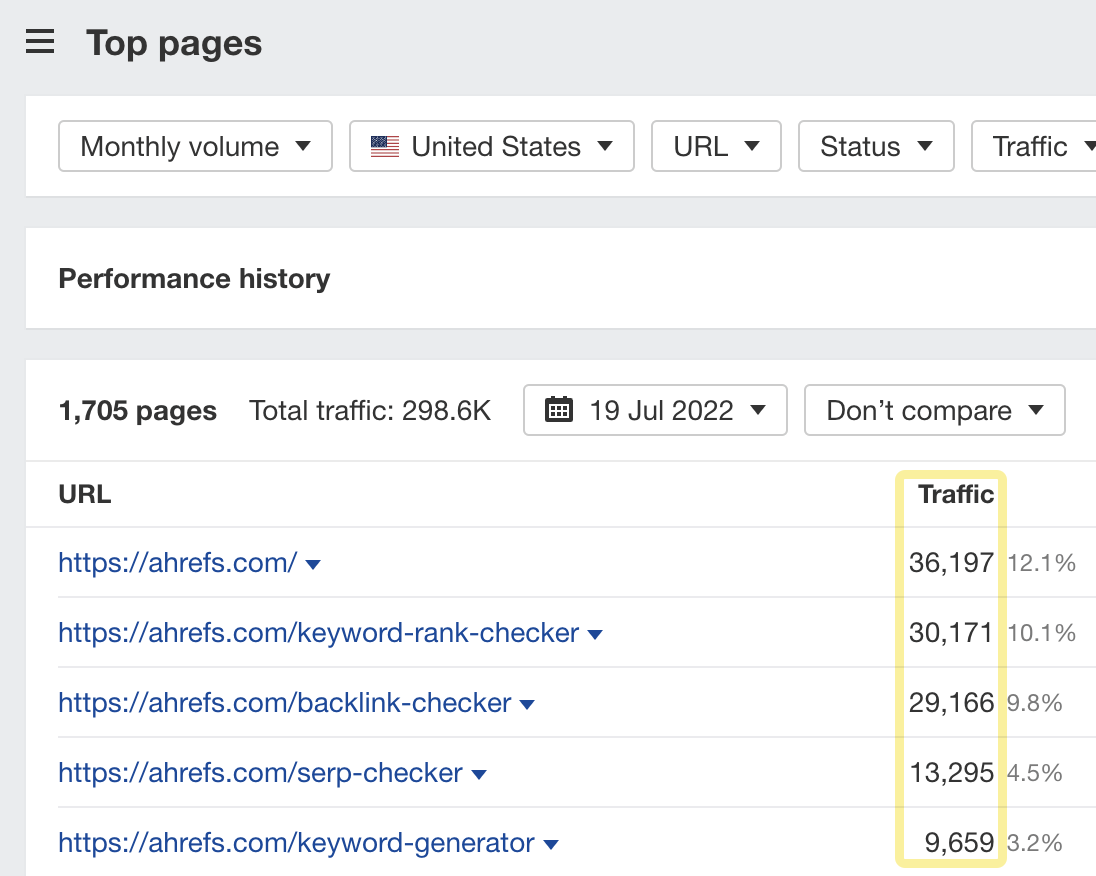Click traffic value 36,197
Viewport: 1096px width, 876px height.
click(951, 563)
